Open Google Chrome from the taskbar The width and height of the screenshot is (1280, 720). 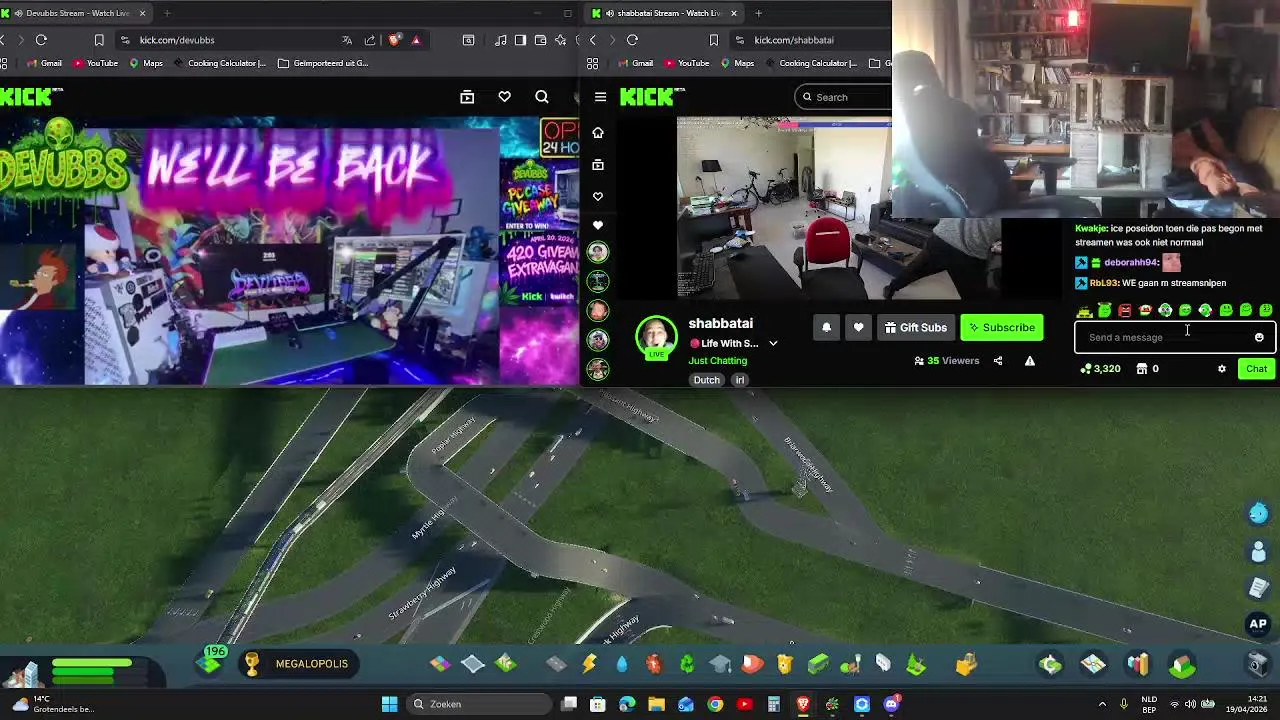(x=715, y=704)
